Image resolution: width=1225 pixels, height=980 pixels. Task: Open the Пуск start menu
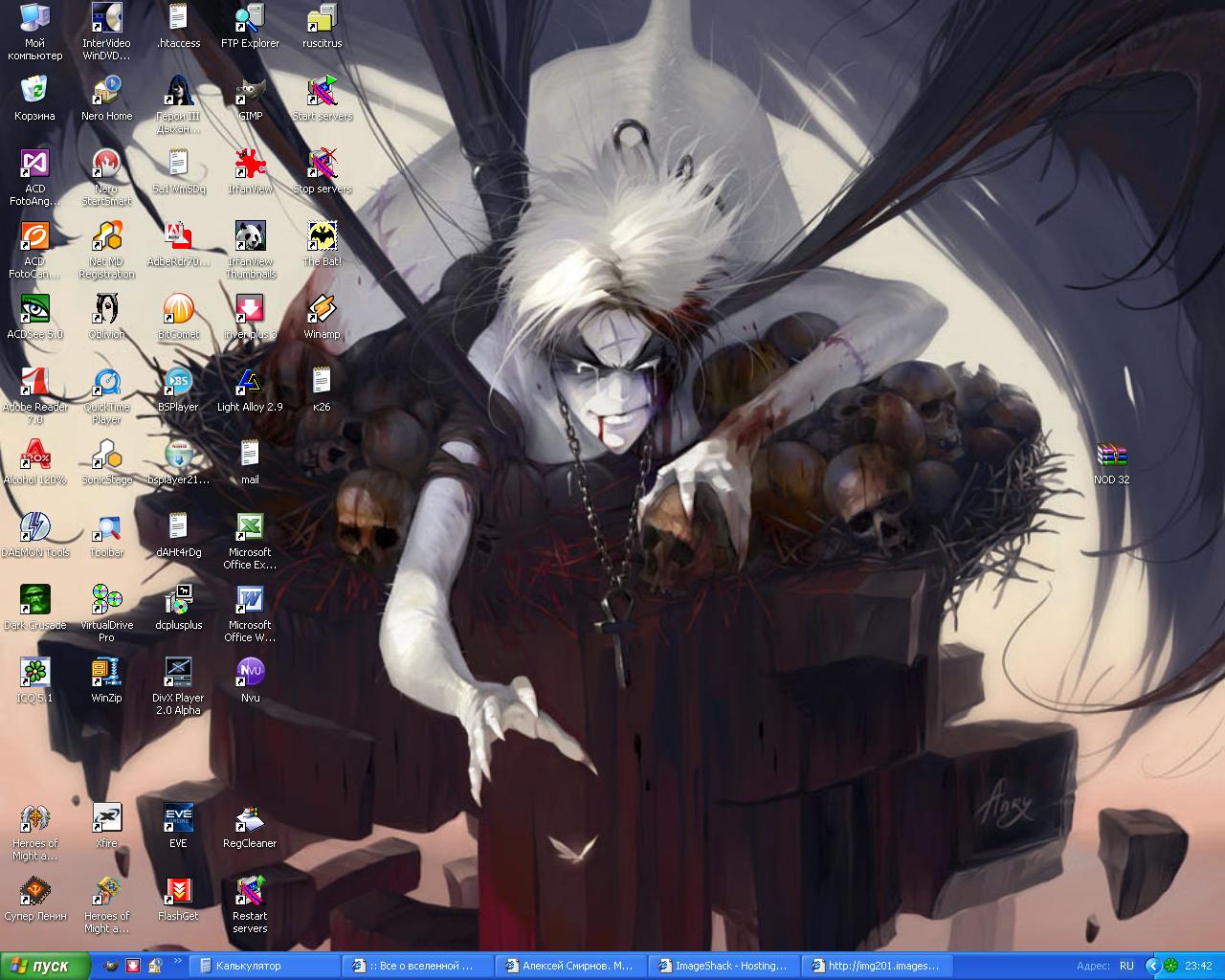pos(45,966)
